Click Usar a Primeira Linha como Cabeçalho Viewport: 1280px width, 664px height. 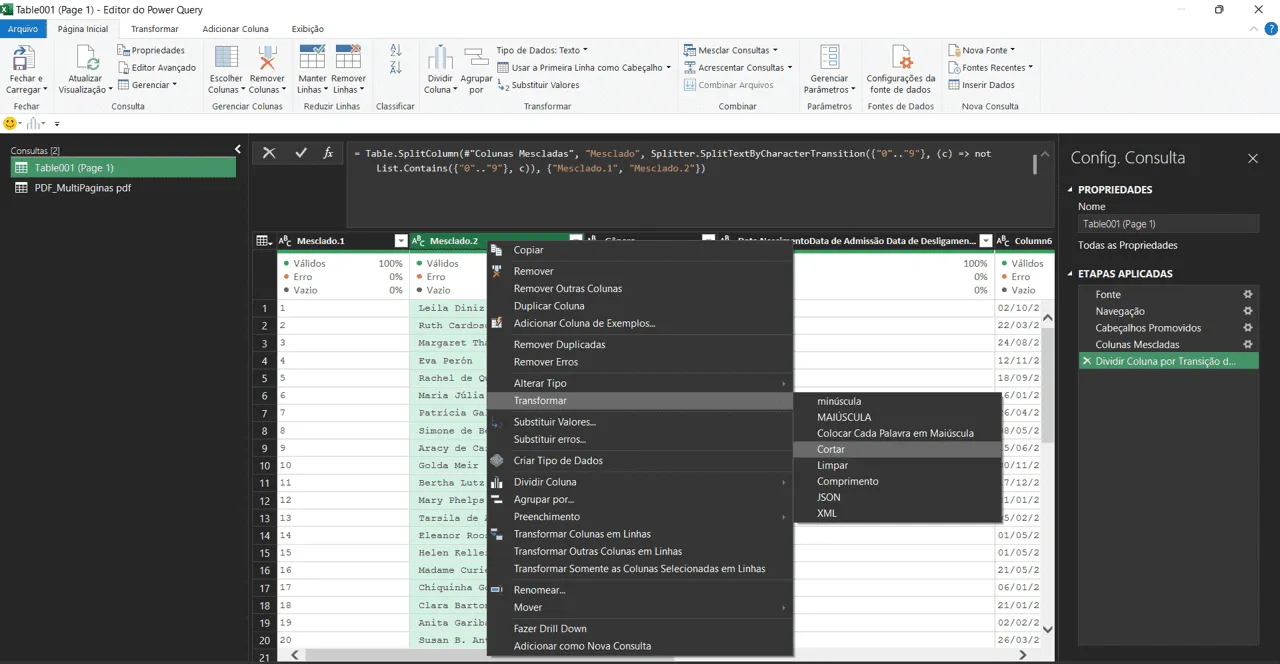[x=585, y=67]
